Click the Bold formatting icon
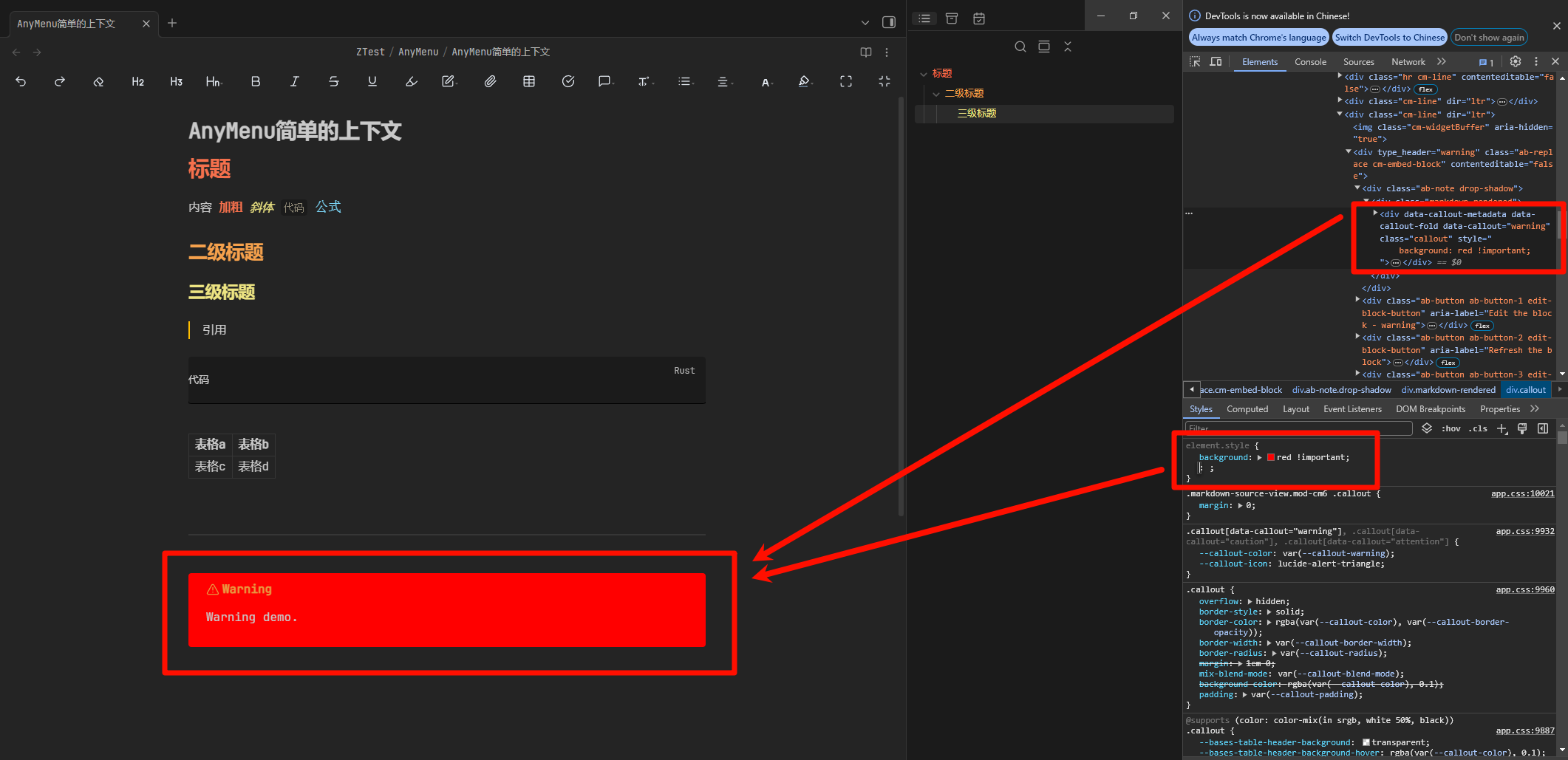Screen dimensions: 1568x760 256,81
